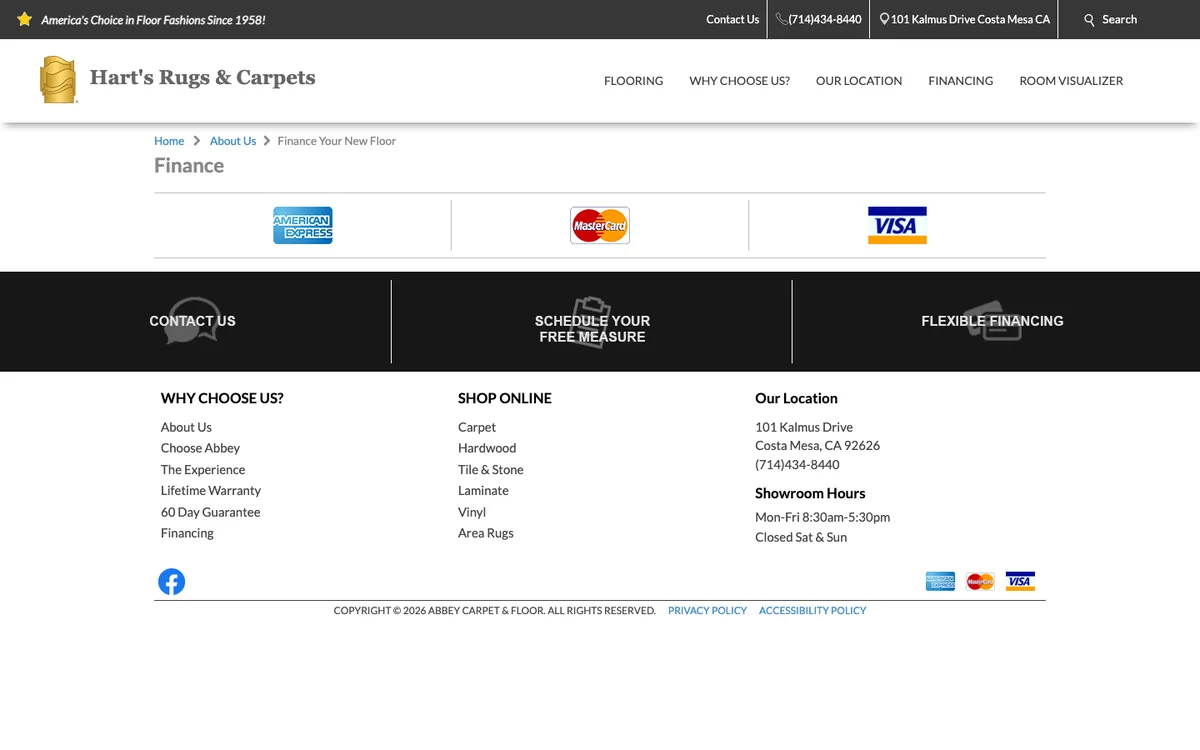Click the Mon-Fri 8:30am-5:30pm hours text
Image resolution: width=1200 pixels, height=750 pixels.
pyautogui.click(x=822, y=517)
